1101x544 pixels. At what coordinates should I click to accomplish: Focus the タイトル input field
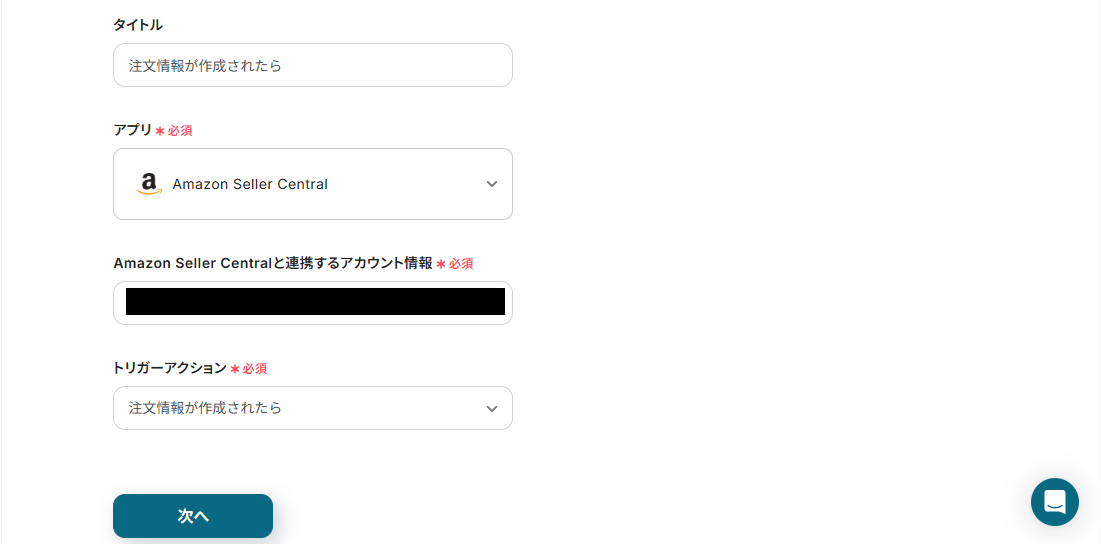coord(312,65)
